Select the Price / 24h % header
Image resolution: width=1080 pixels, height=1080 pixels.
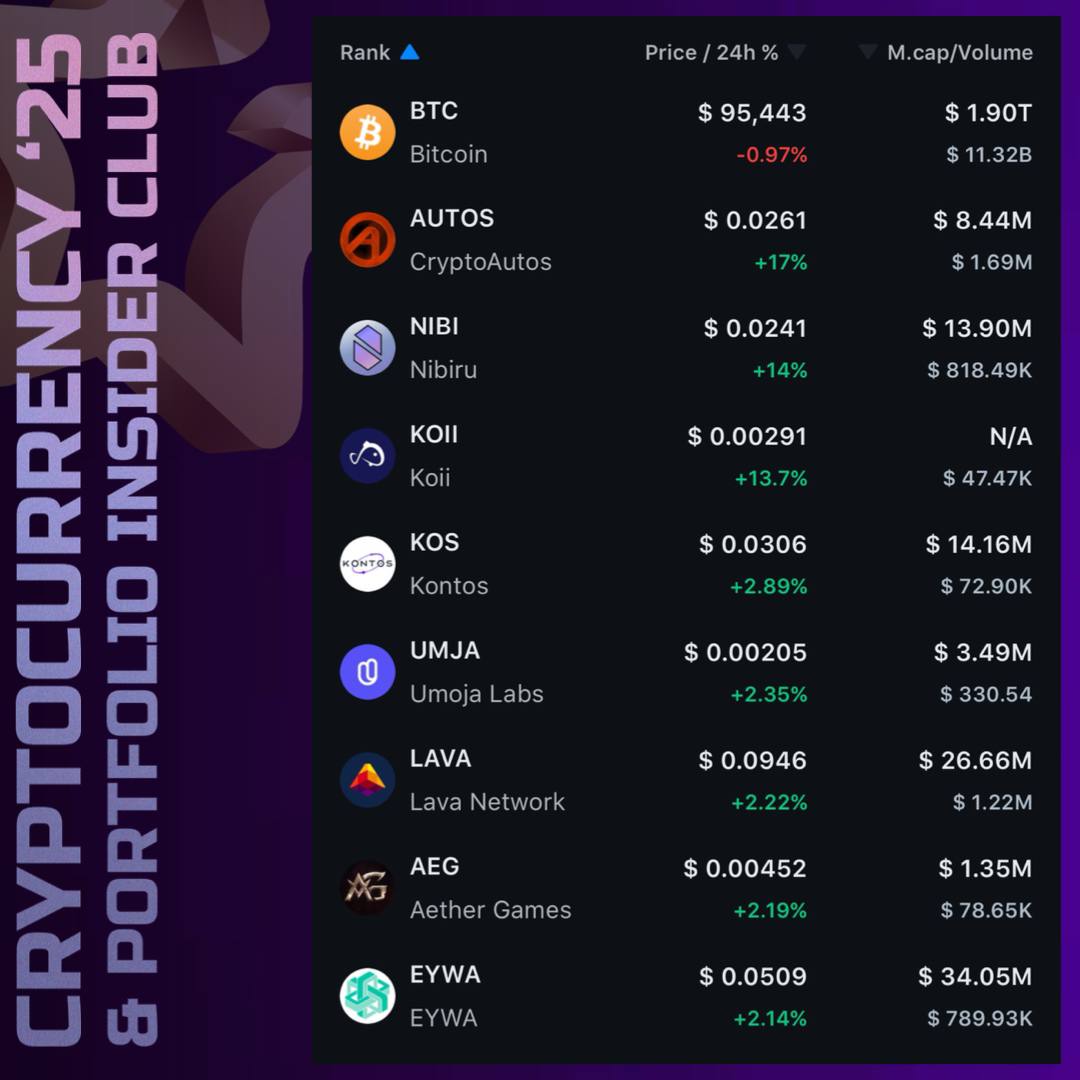[x=712, y=52]
